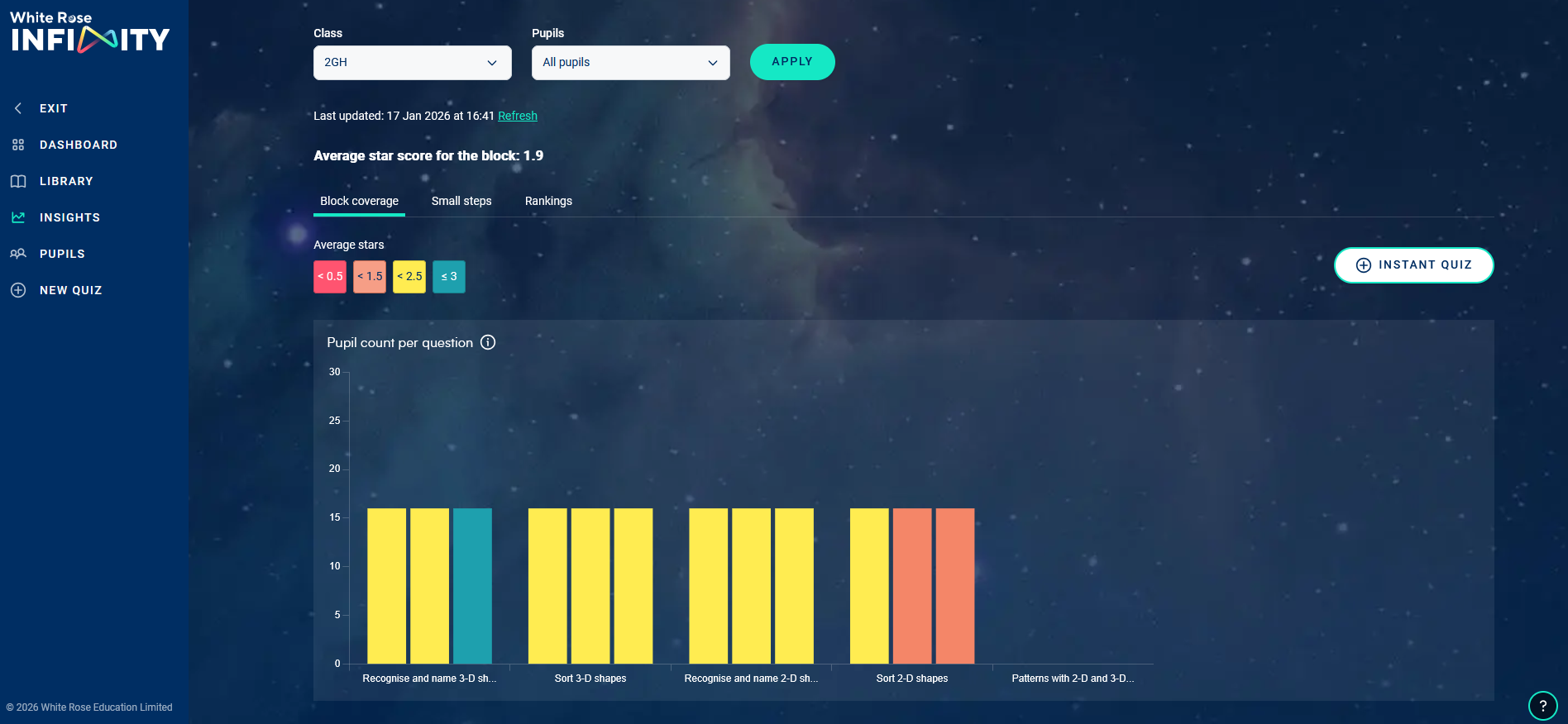This screenshot has height=724, width=1568.
Task: Toggle the red < 0.5 stars filter
Action: (330, 277)
